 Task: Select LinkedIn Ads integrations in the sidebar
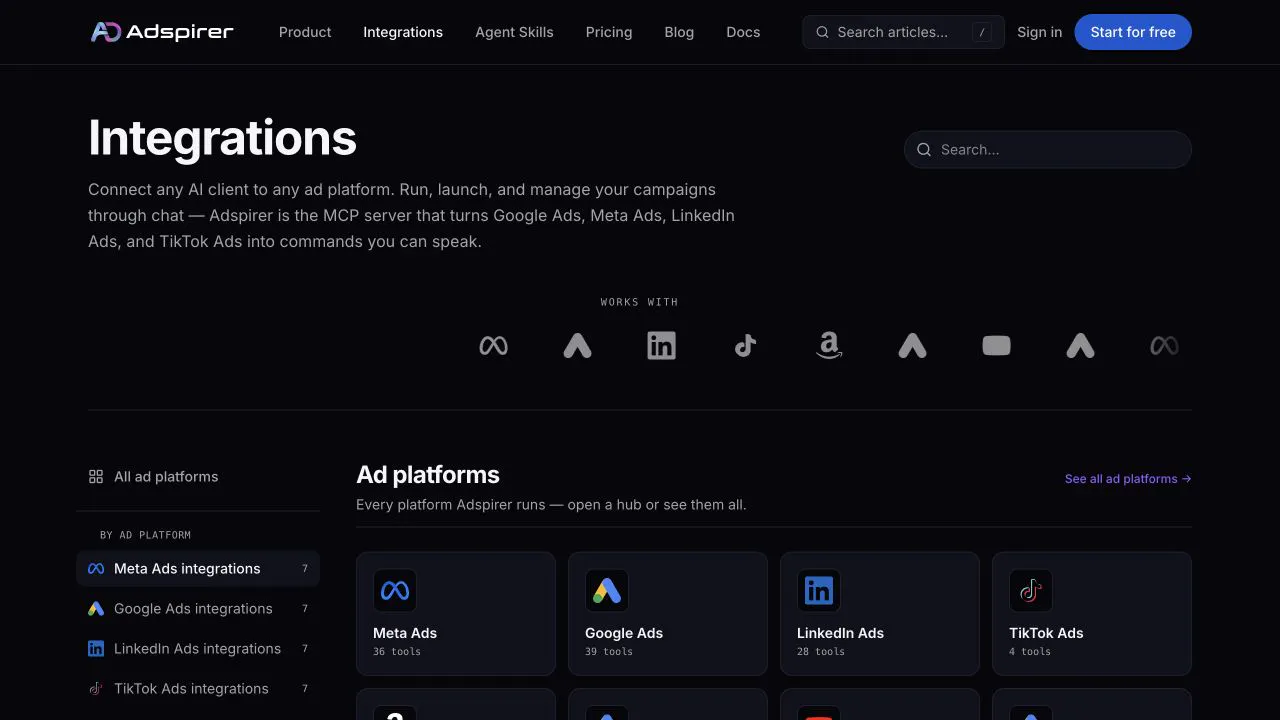(x=198, y=649)
